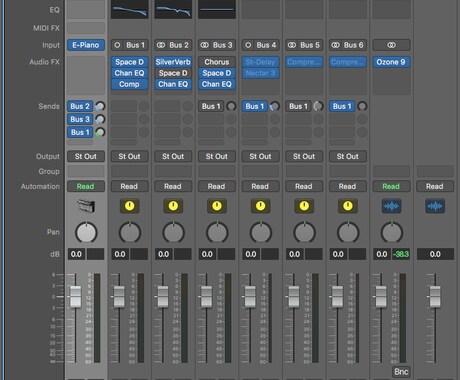Image resolution: width=460 pixels, height=380 pixels.
Task: Toggle the mono format icon beside Bus 1 input
Action: [117, 45]
